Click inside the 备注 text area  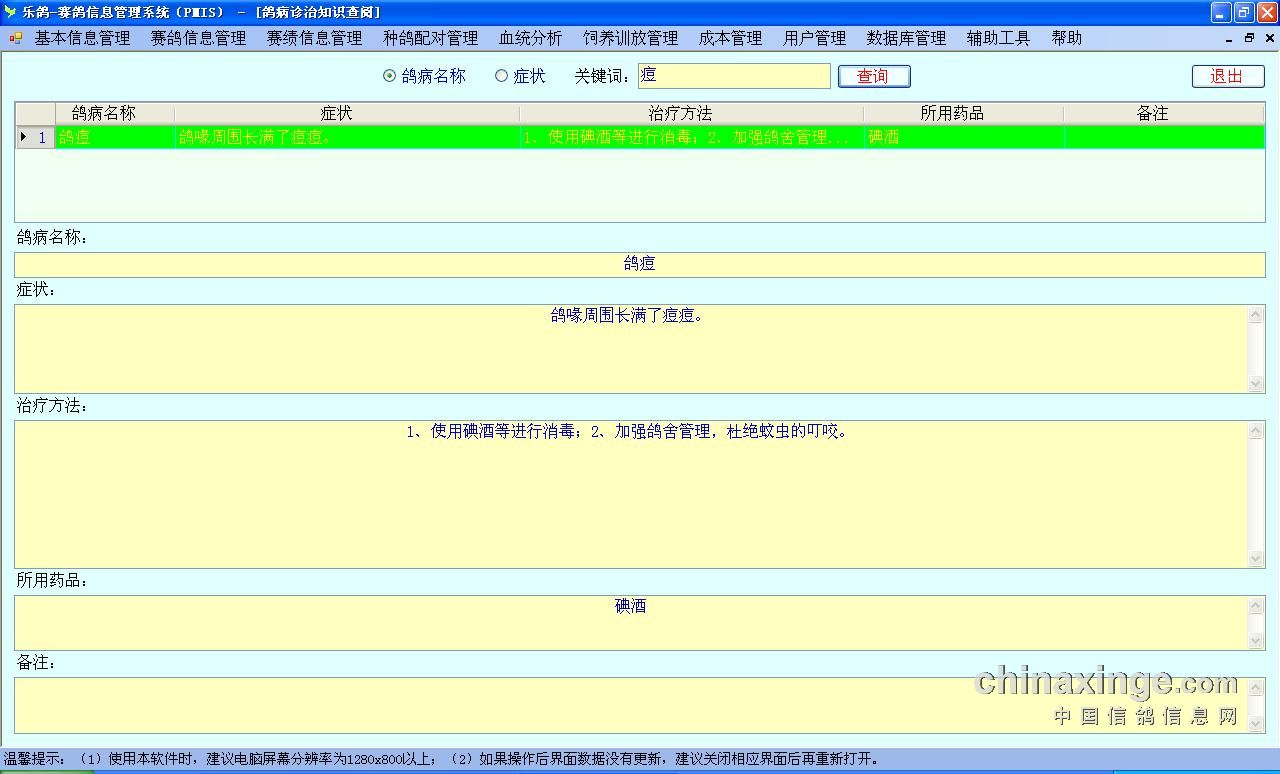631,705
